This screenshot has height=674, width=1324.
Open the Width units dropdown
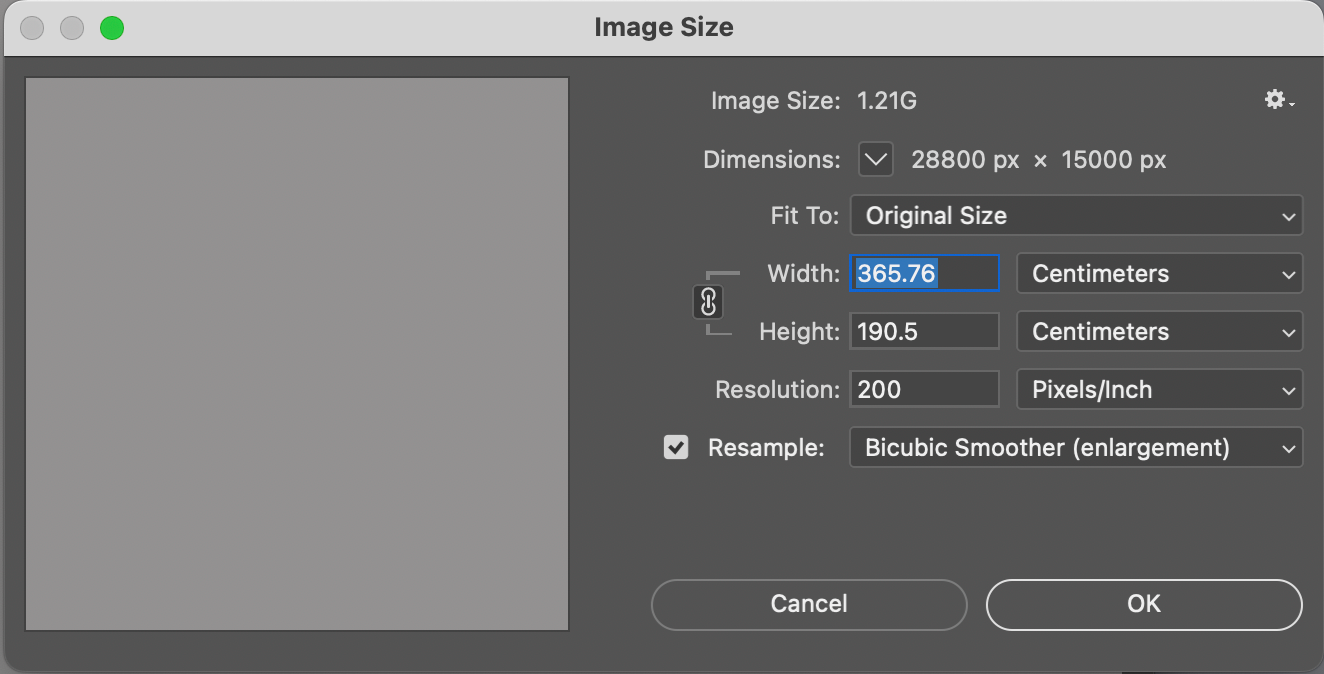(1159, 274)
